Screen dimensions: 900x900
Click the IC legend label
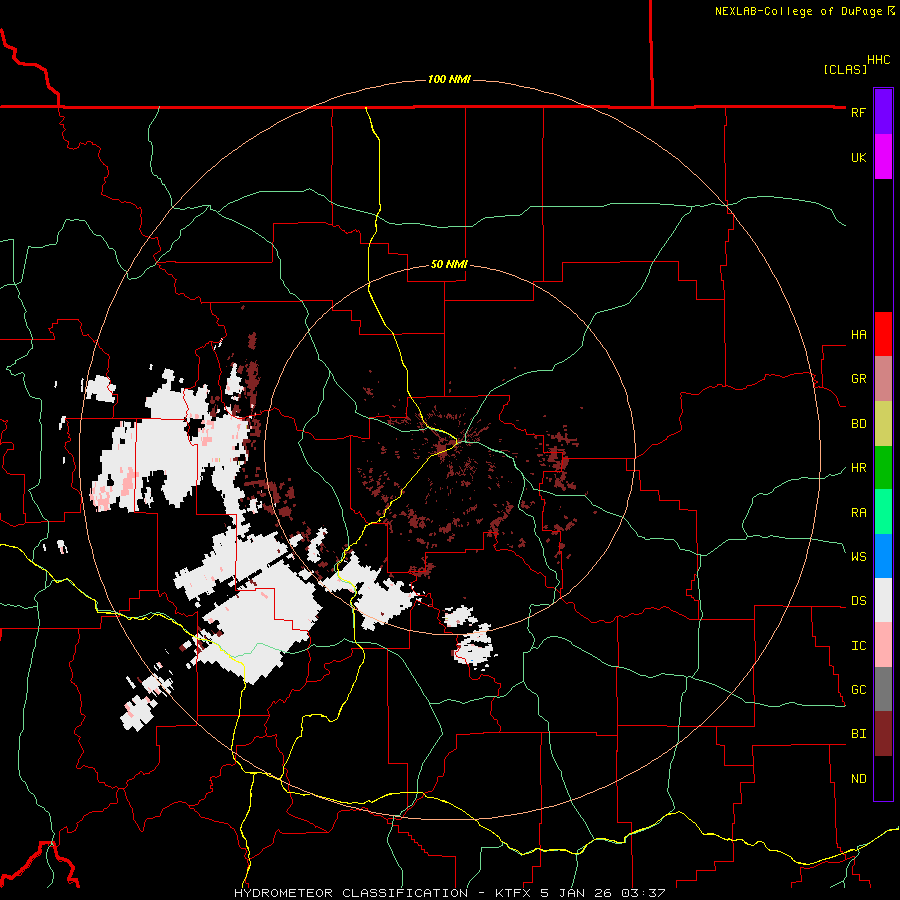(858, 646)
